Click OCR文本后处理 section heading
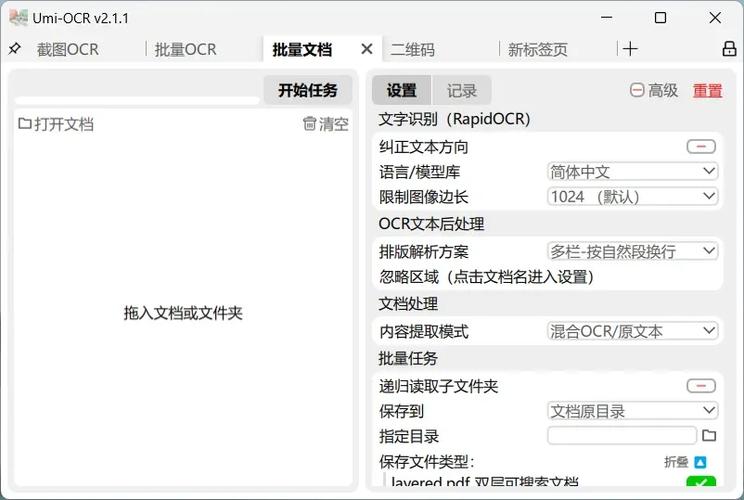This screenshot has width=744, height=500. tap(431, 223)
